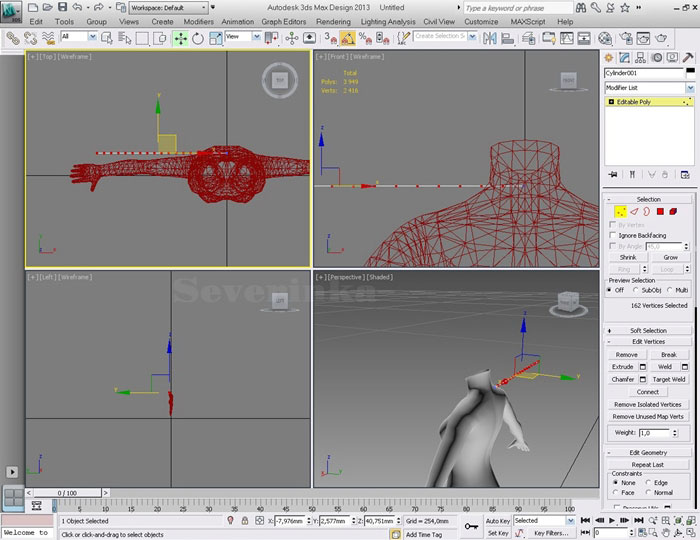Click the Chamfer button

[x=623, y=379]
